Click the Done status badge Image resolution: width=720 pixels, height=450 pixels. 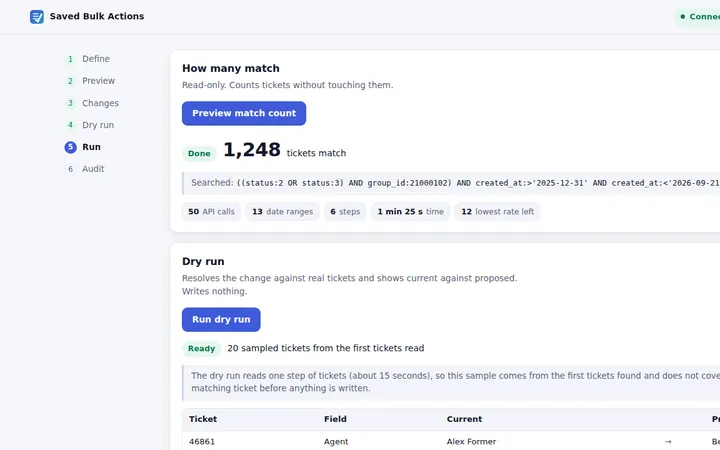(199, 153)
